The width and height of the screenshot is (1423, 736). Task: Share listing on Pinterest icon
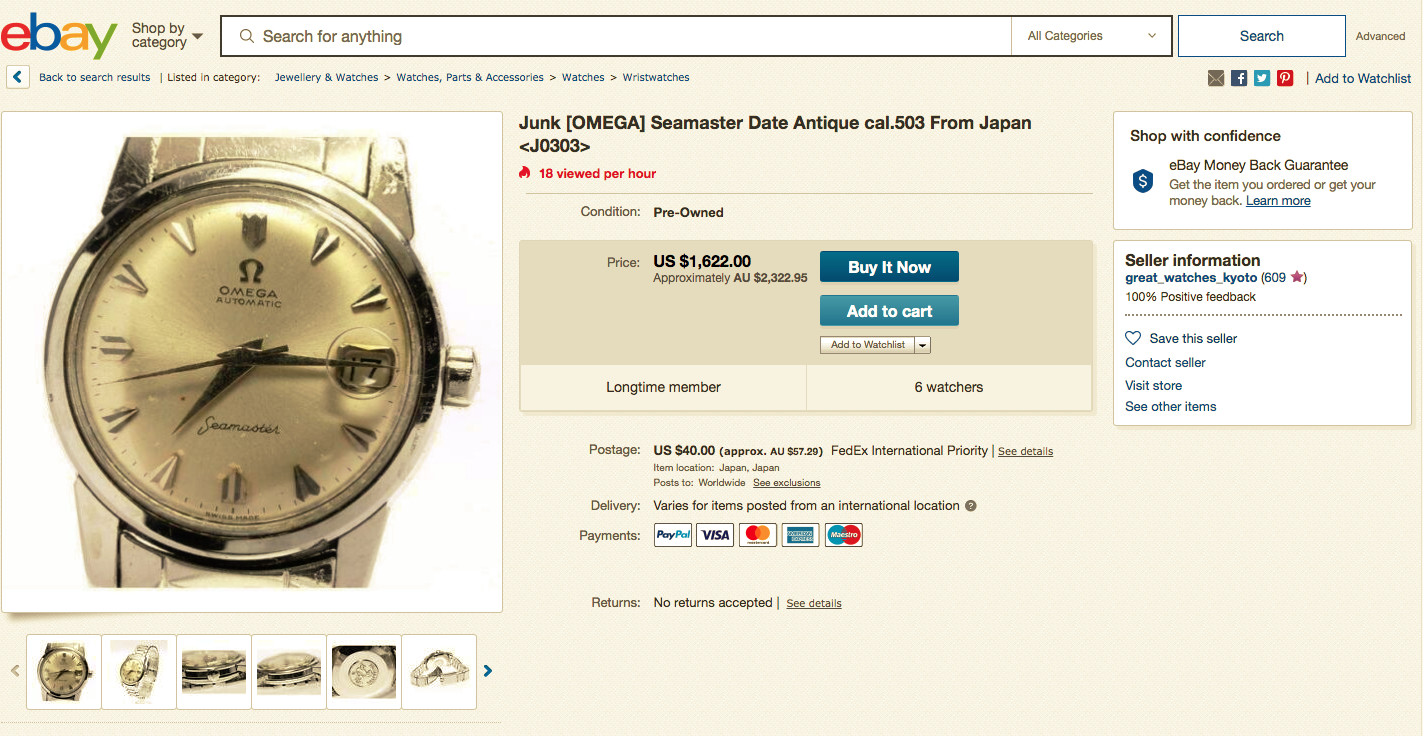pyautogui.click(x=1285, y=78)
